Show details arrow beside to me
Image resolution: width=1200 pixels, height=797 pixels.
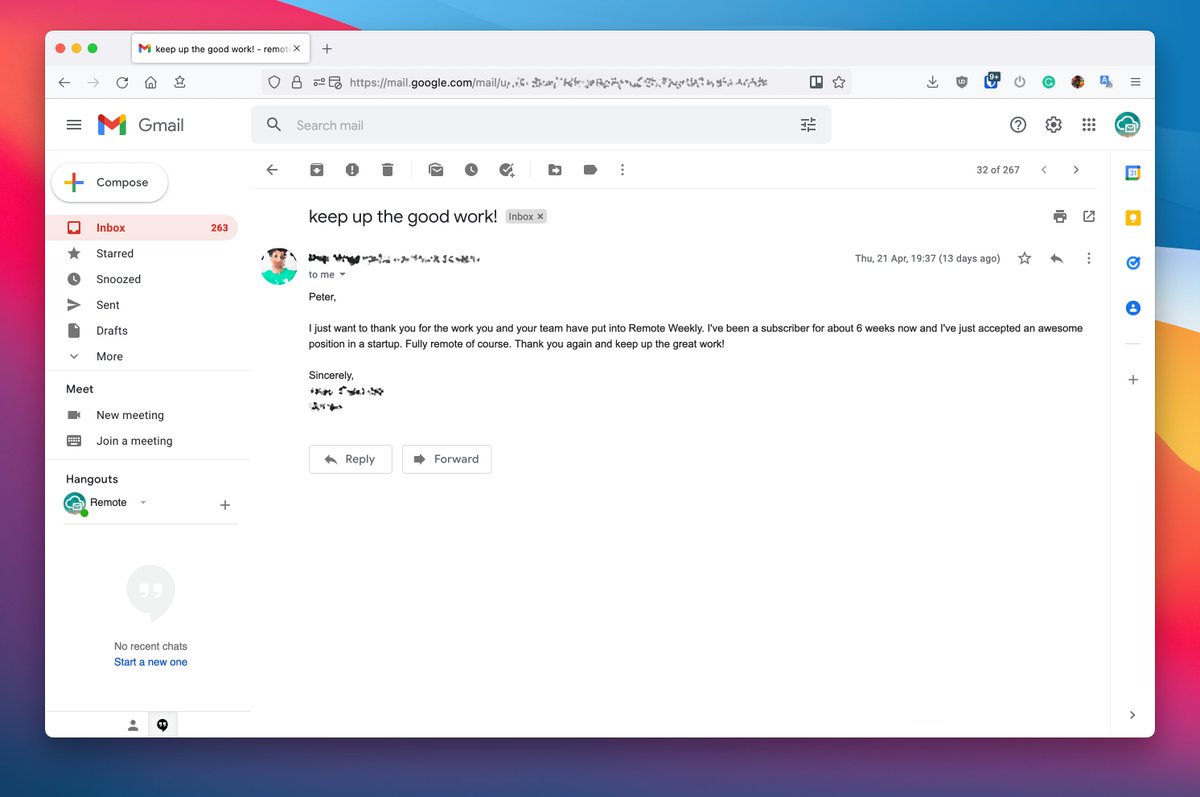point(342,275)
